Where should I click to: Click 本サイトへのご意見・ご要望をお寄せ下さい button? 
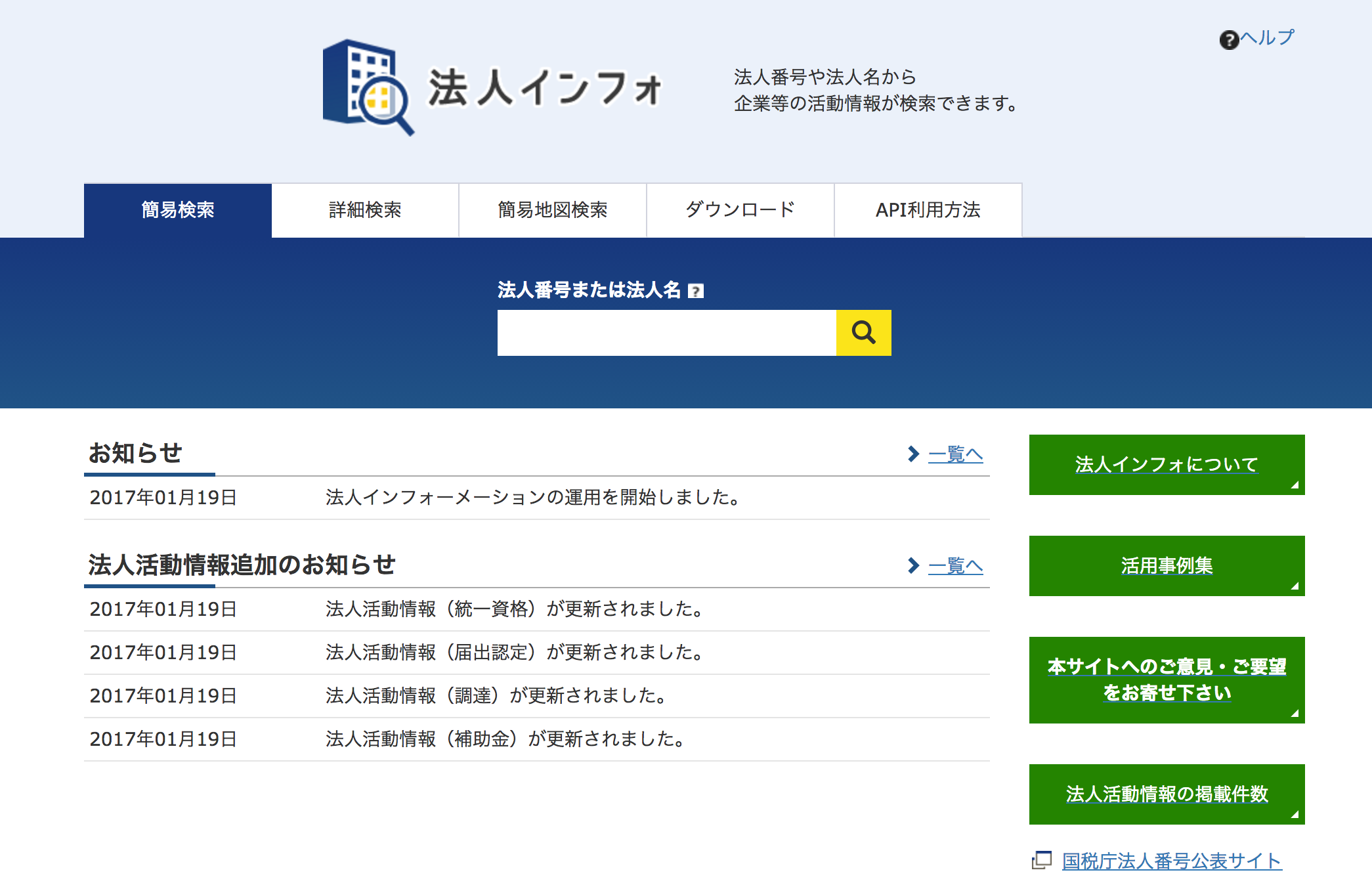pos(1167,680)
